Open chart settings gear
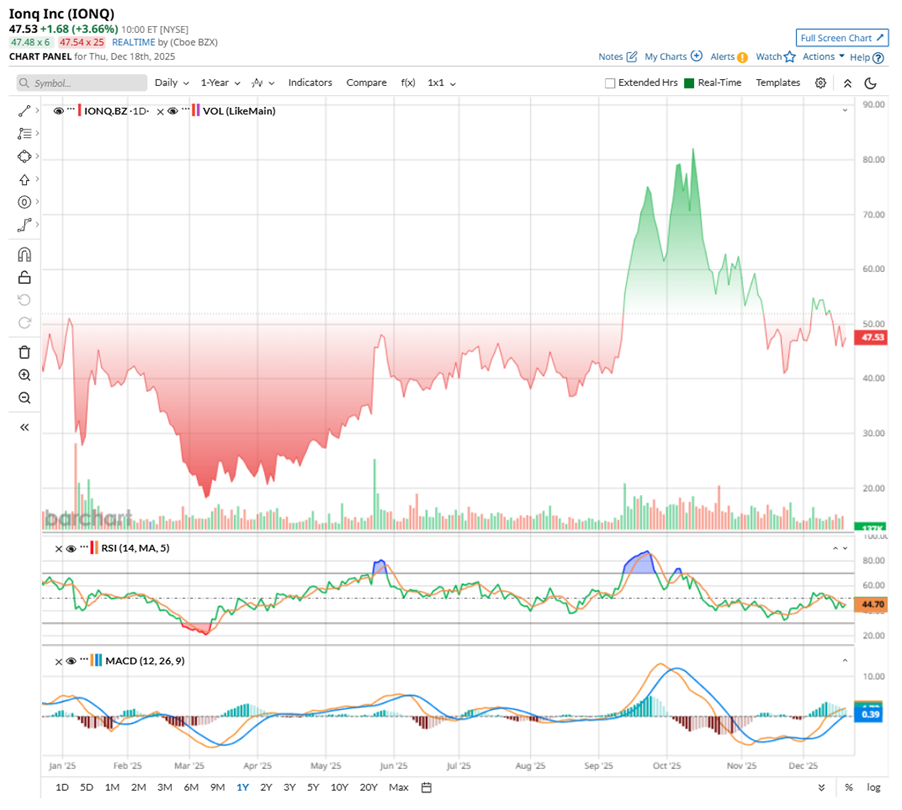902x810 pixels. coord(821,83)
